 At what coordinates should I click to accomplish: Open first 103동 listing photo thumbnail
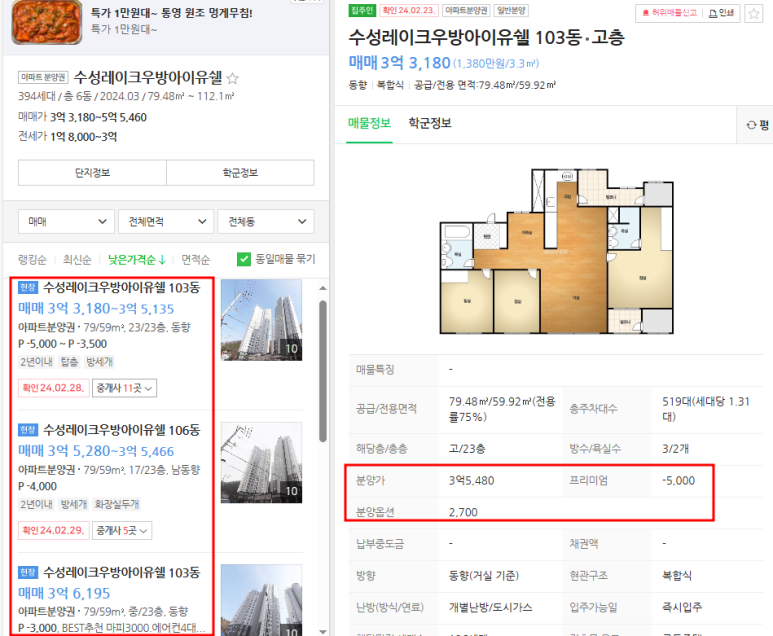[x=261, y=320]
